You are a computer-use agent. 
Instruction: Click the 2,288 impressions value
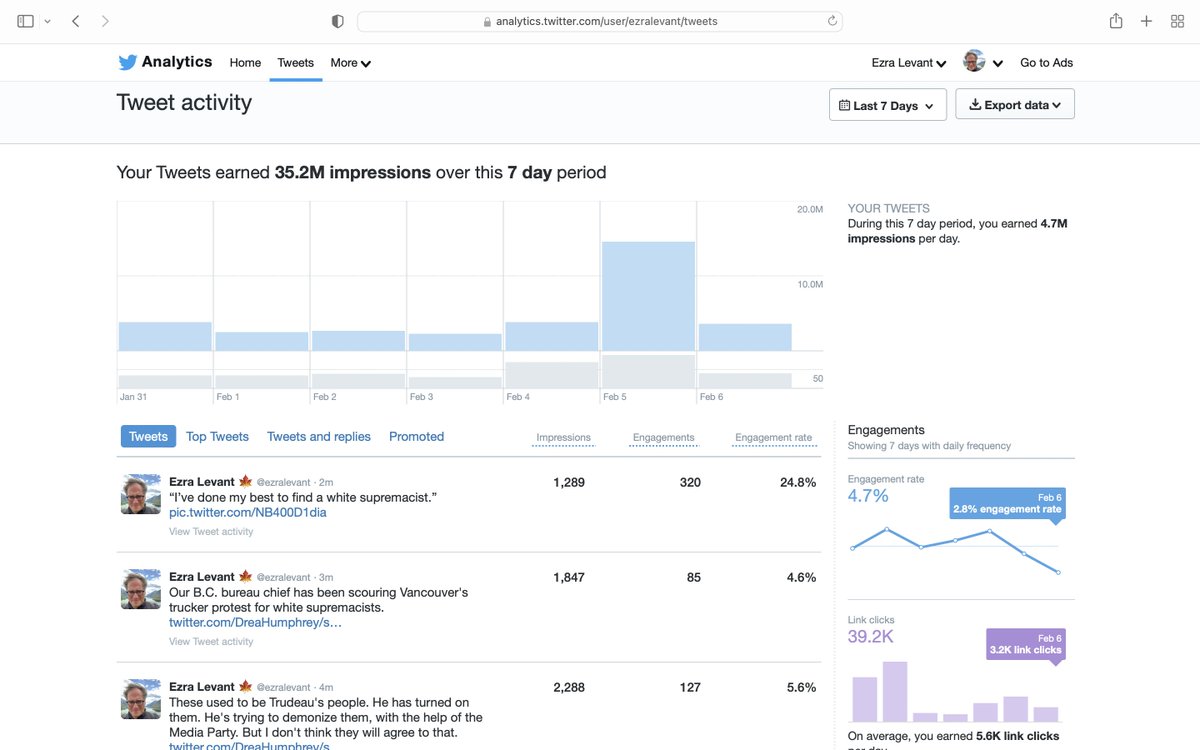(x=569, y=687)
